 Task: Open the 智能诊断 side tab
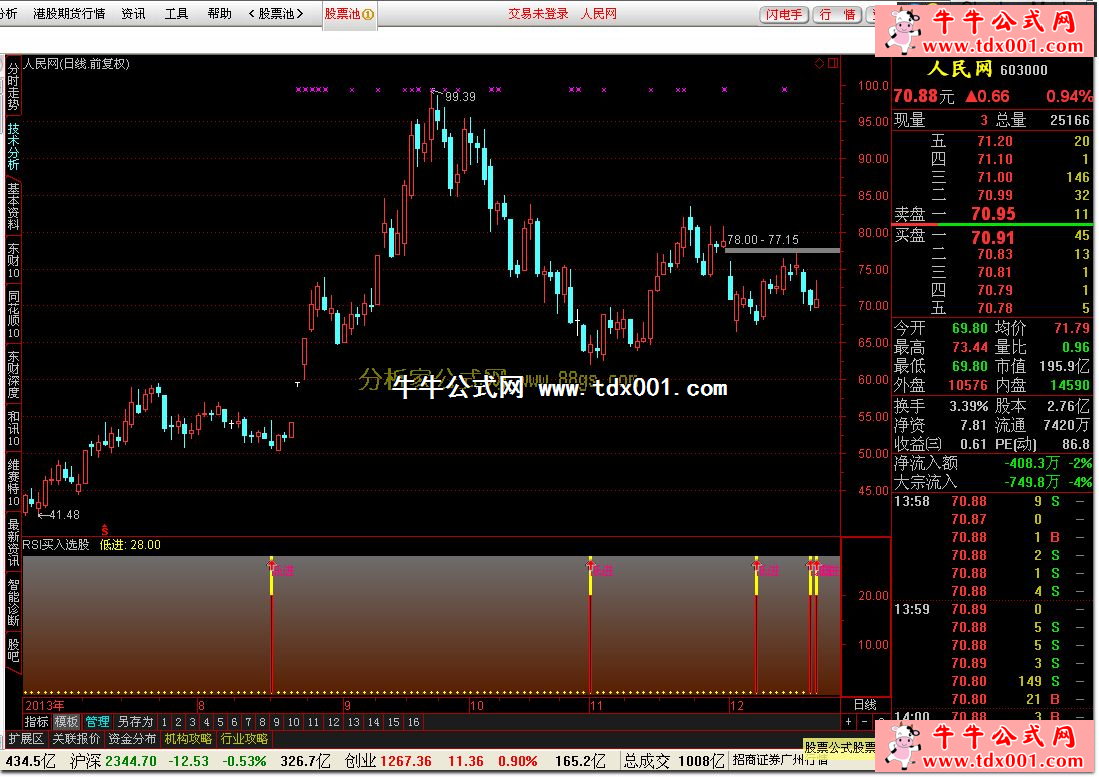pyautogui.click(x=13, y=603)
